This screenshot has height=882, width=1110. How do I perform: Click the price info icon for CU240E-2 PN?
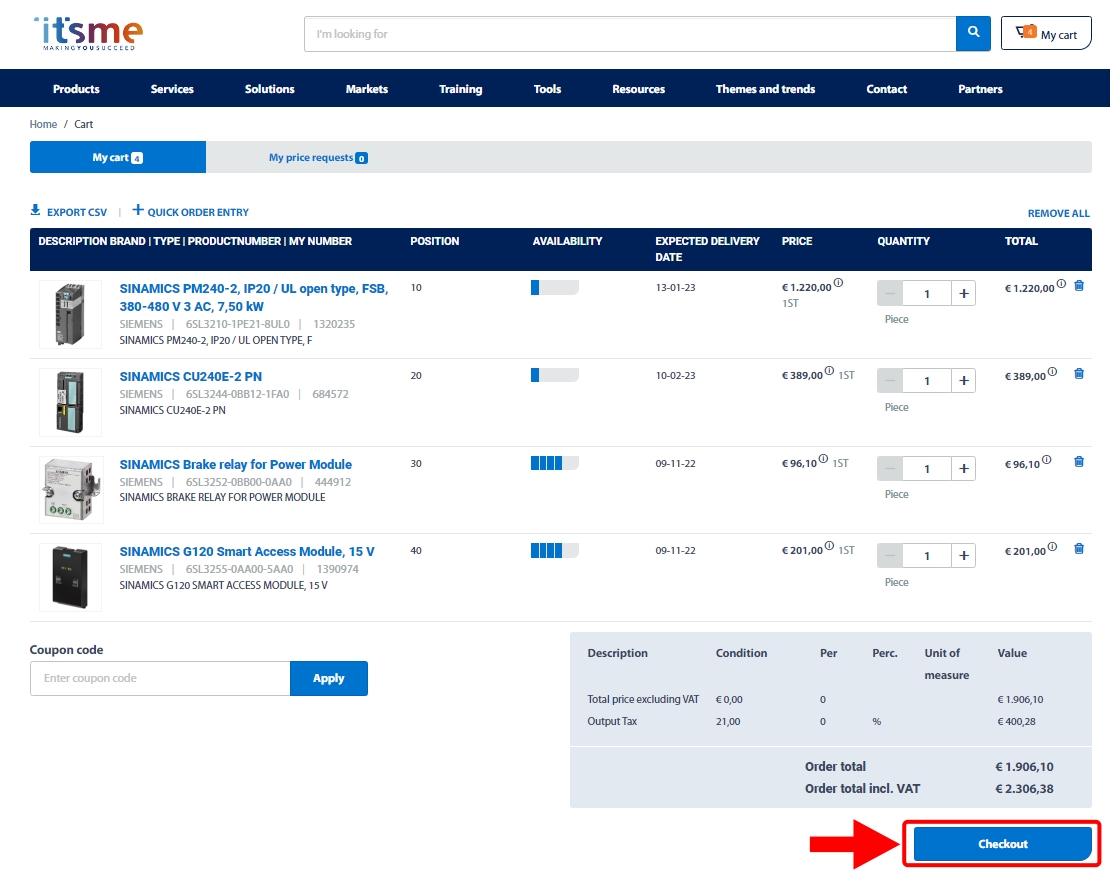(829, 370)
